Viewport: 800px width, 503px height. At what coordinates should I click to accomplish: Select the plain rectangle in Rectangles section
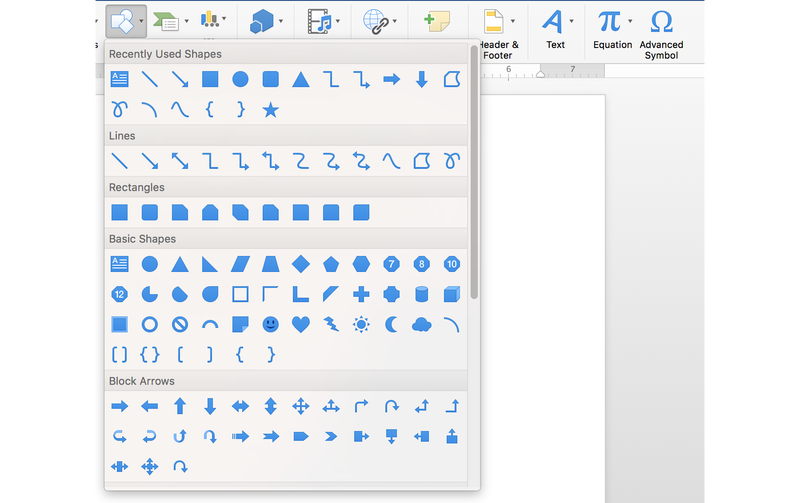(119, 212)
